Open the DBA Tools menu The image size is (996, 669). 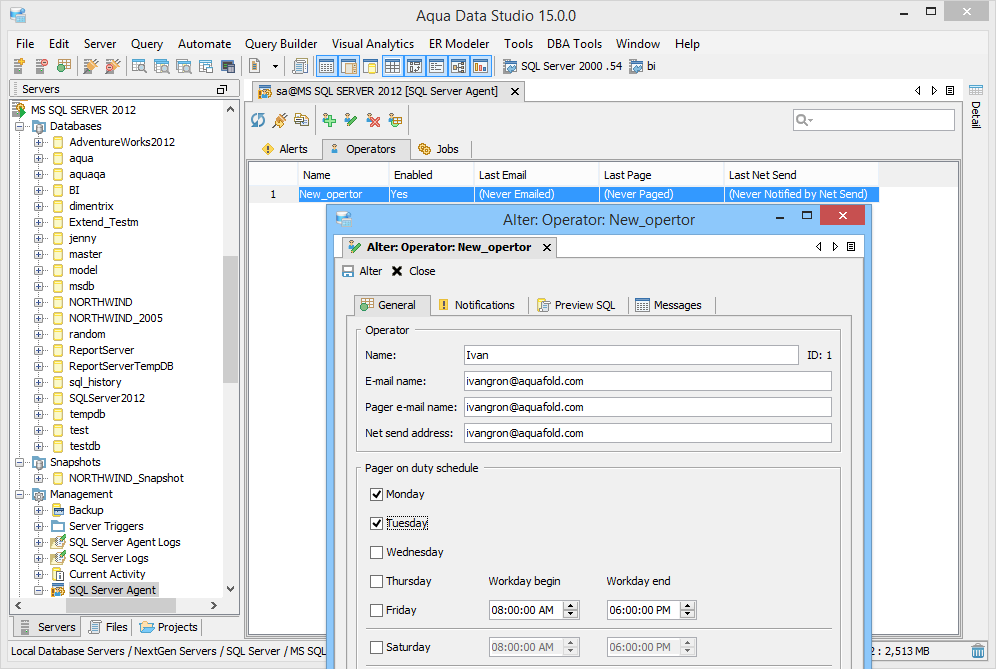574,44
